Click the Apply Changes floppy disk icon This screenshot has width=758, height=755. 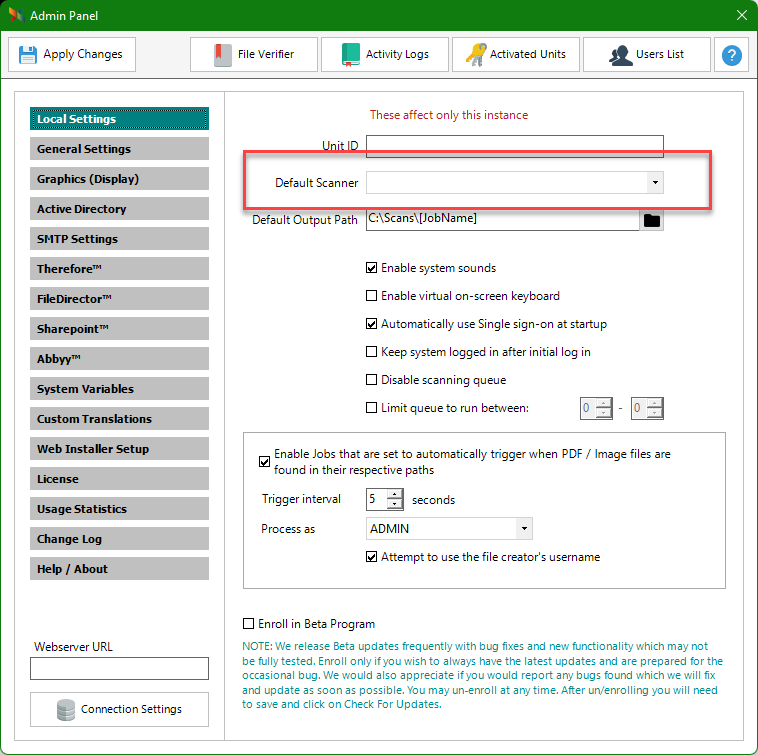(28, 55)
